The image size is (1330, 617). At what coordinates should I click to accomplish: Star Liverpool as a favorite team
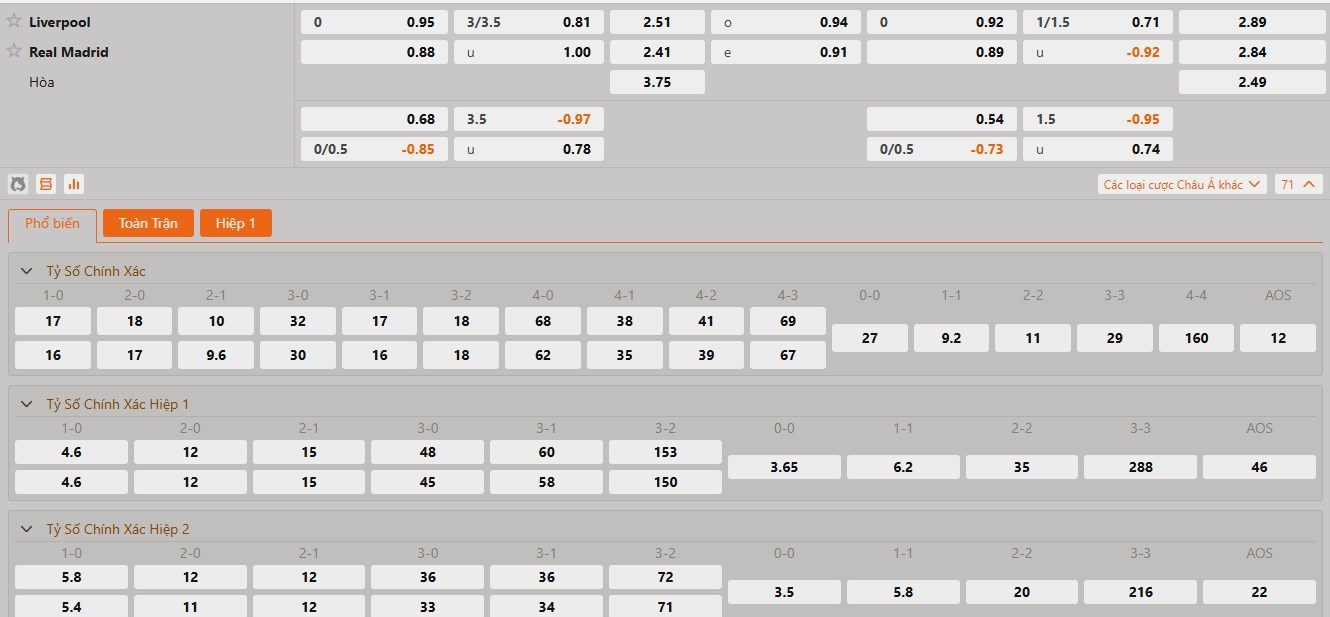(14, 21)
